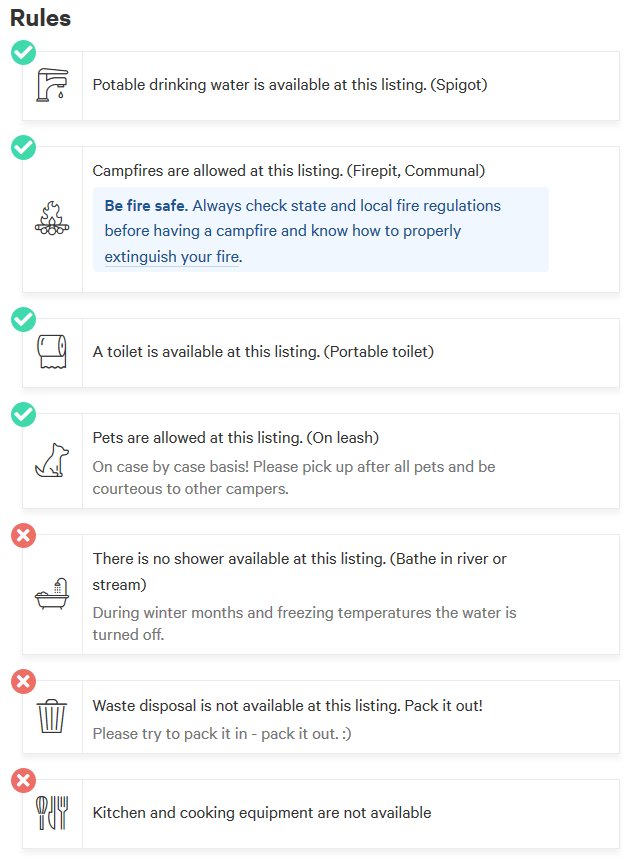Screen dimensions: 632x864
Task: Click the kitchen utensils icon
Action: [52, 813]
